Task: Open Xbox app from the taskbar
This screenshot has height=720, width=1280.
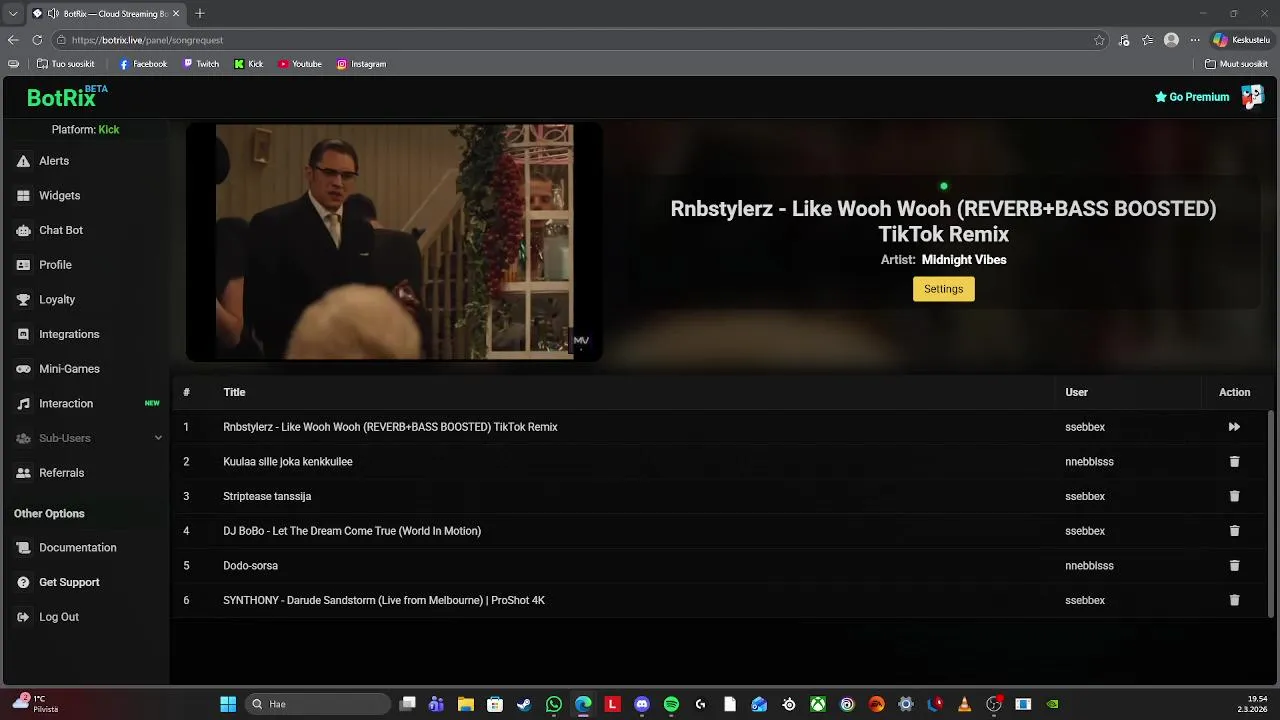Action: [x=818, y=704]
